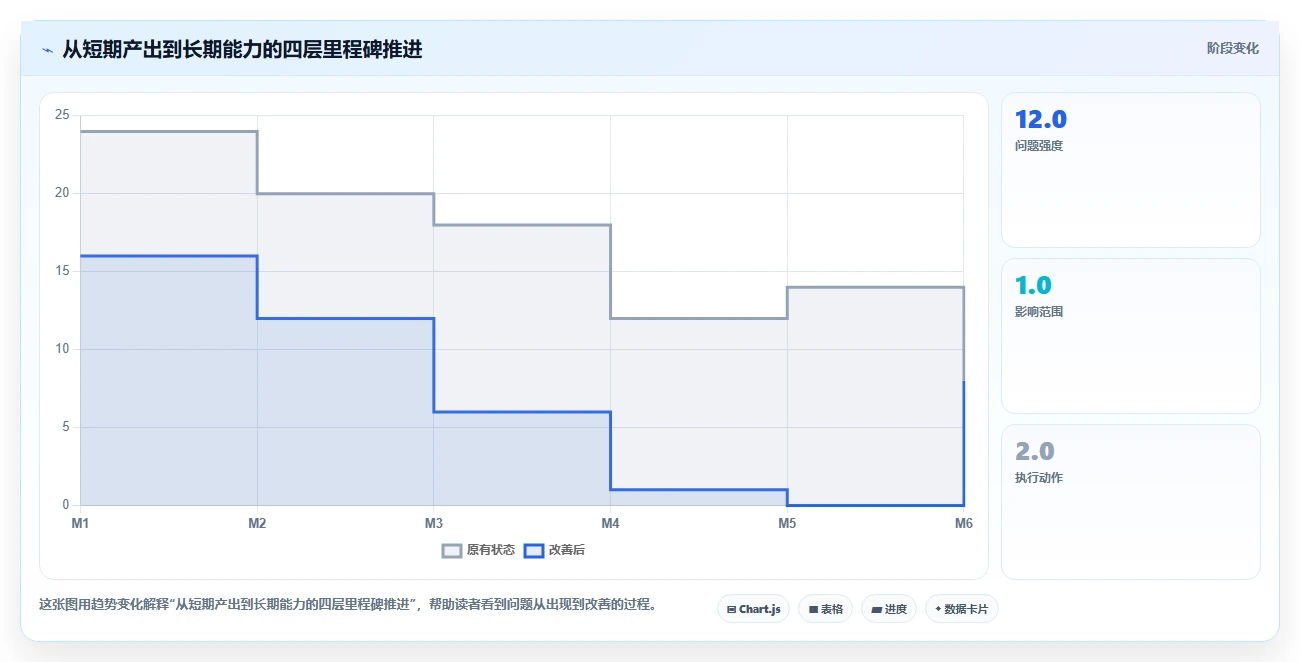Click the M4 axis label
The height and width of the screenshot is (662, 1300).
pyautogui.click(x=610, y=523)
